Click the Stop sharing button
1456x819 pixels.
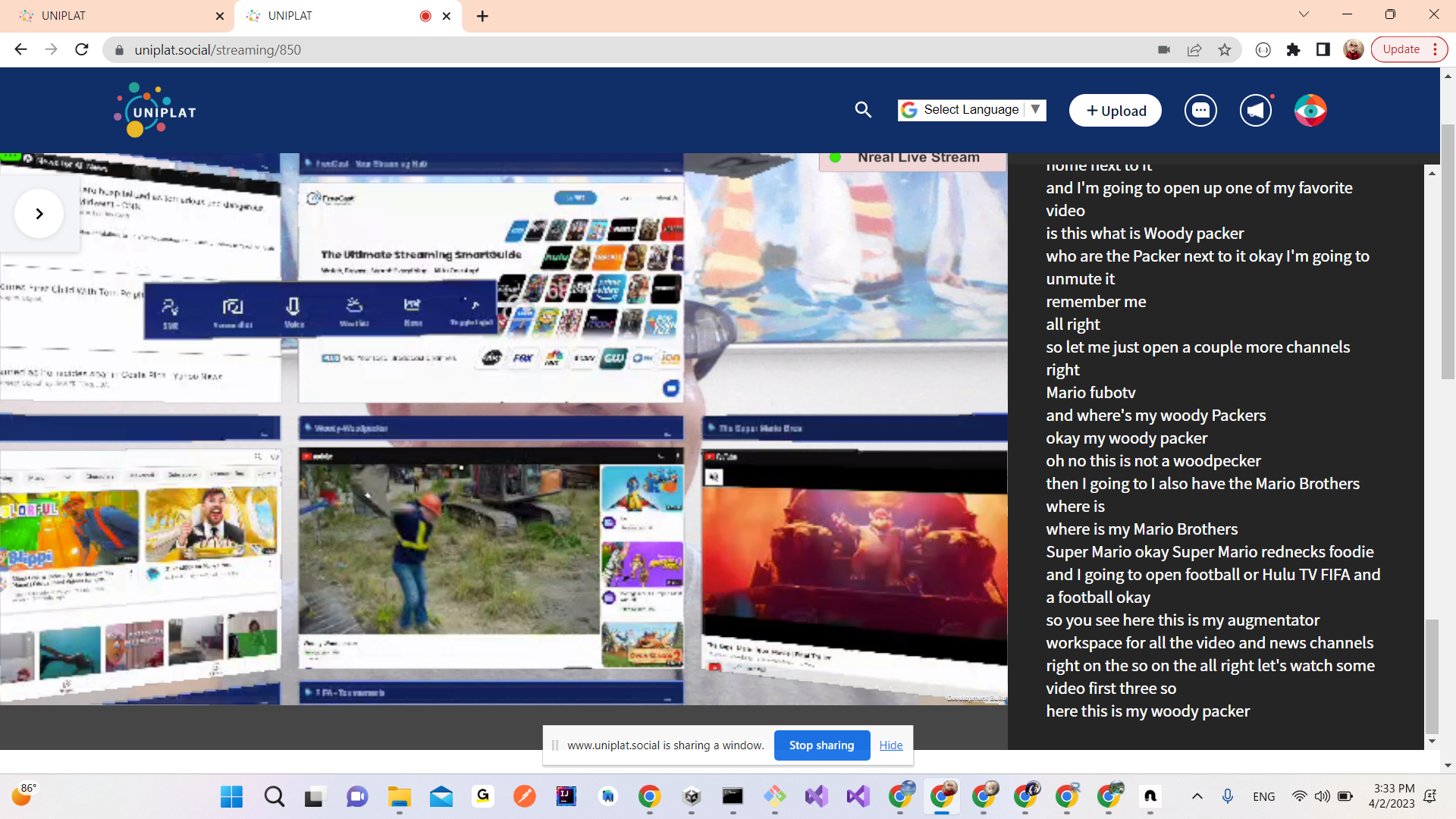821,745
